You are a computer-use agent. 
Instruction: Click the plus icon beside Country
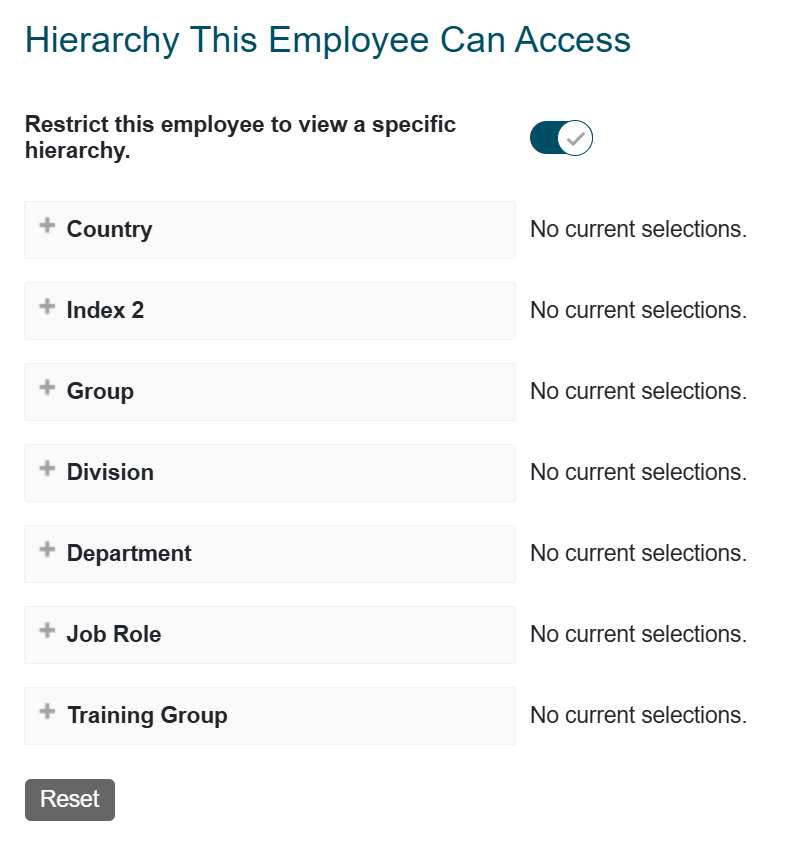[x=47, y=225]
